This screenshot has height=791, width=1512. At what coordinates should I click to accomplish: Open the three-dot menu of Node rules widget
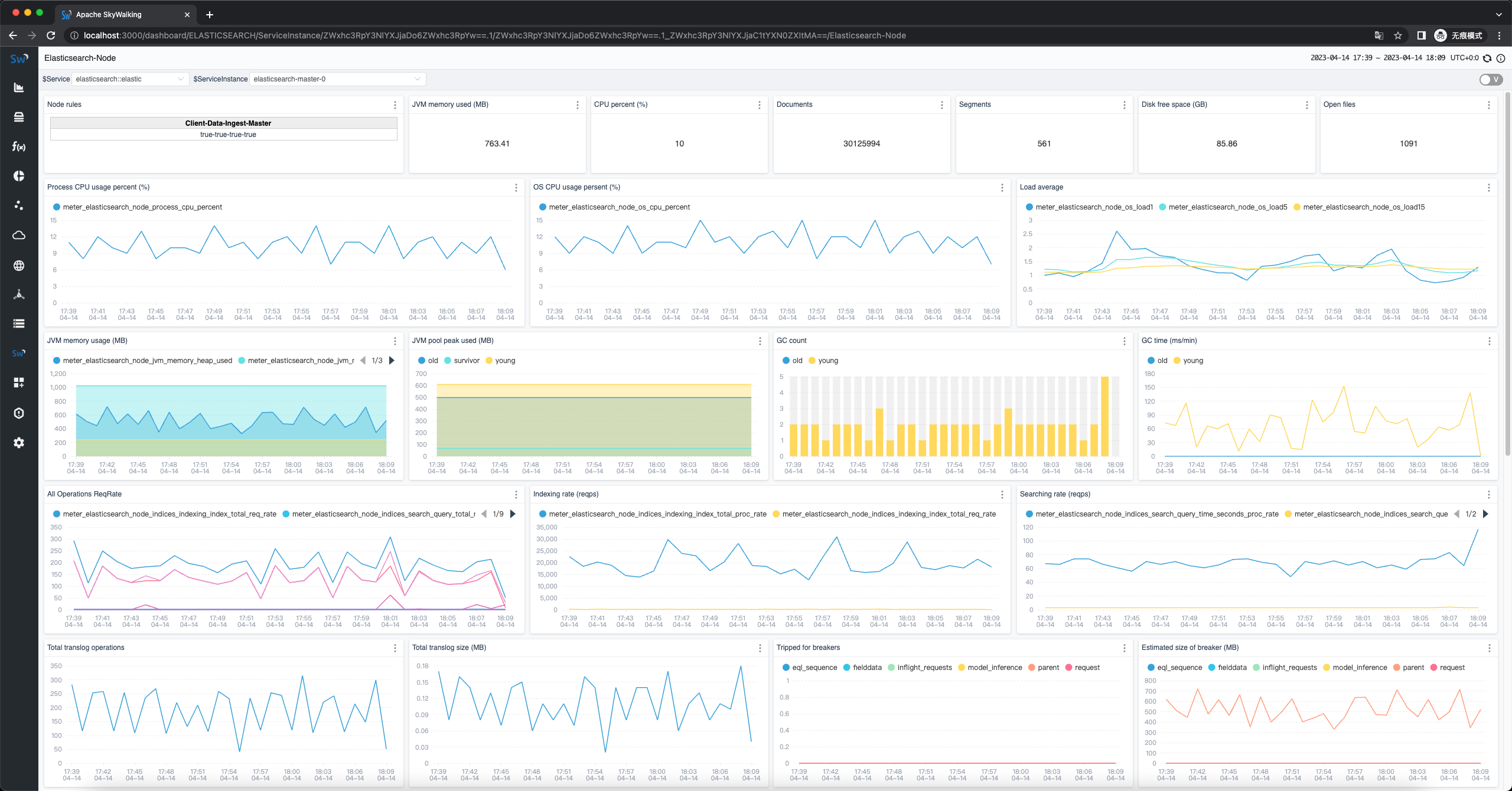[x=395, y=105]
